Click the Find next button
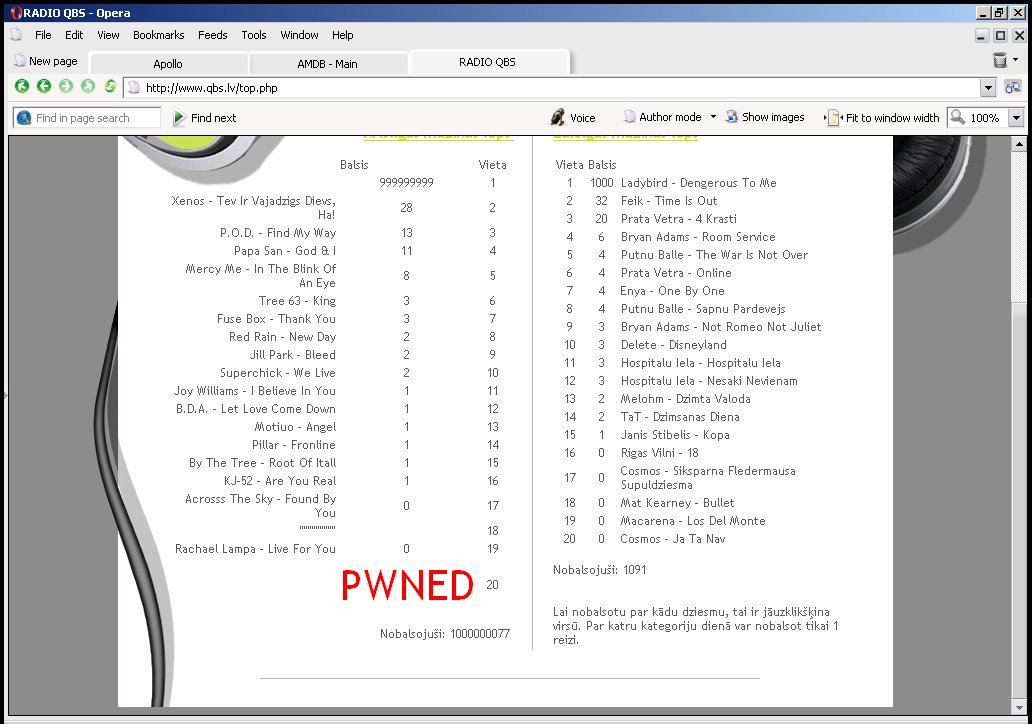 point(204,118)
